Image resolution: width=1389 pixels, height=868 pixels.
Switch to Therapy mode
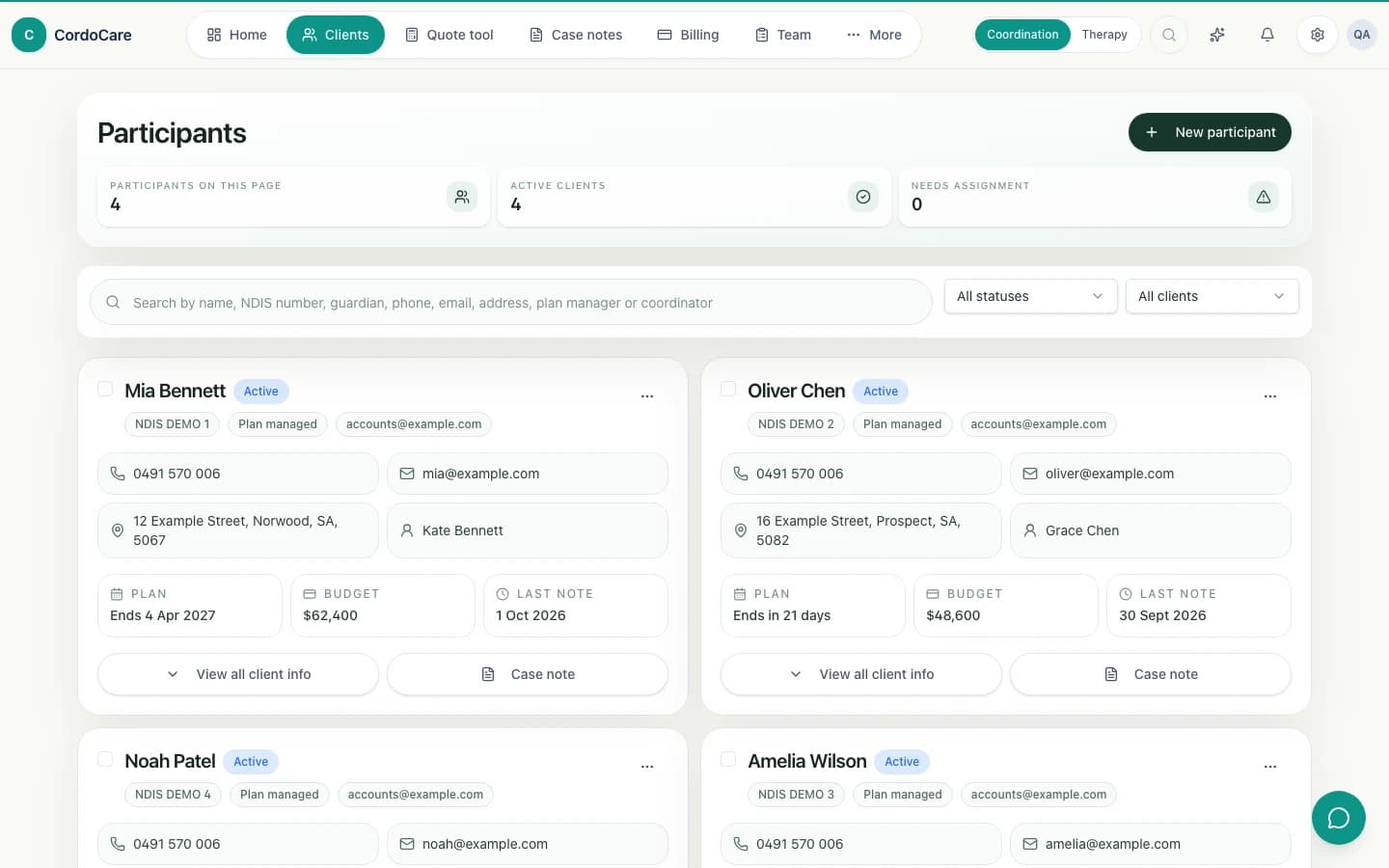tap(1104, 35)
